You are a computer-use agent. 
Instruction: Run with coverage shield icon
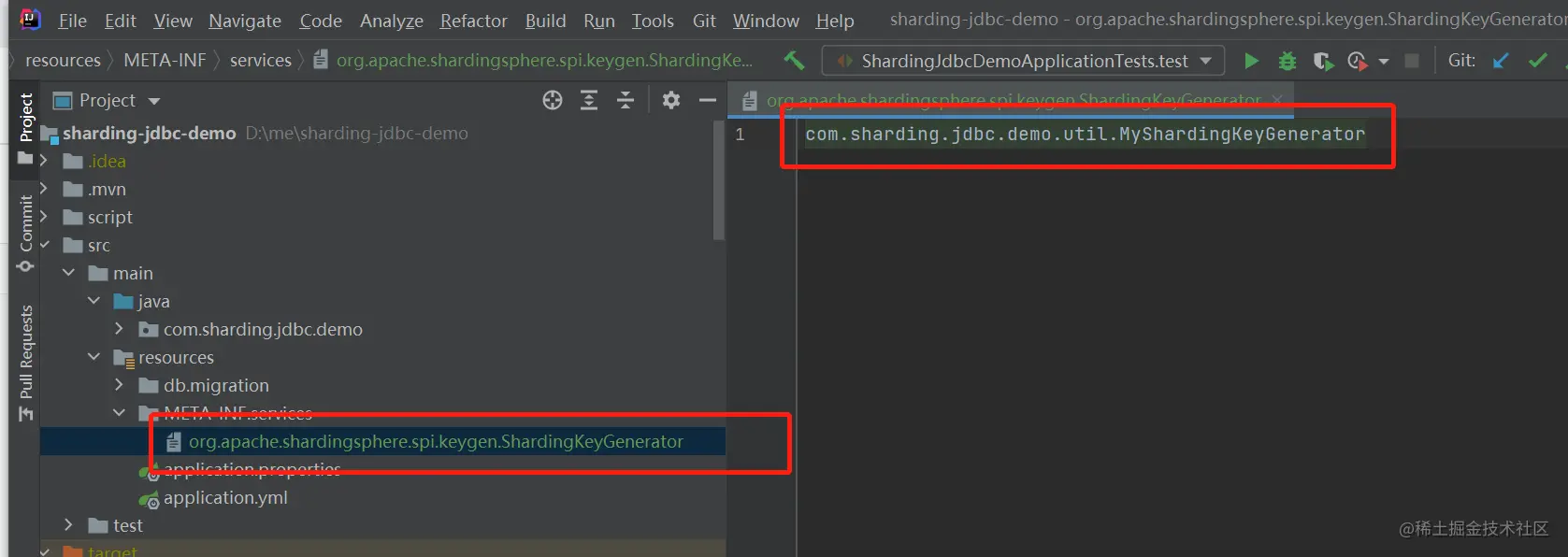tap(1323, 61)
